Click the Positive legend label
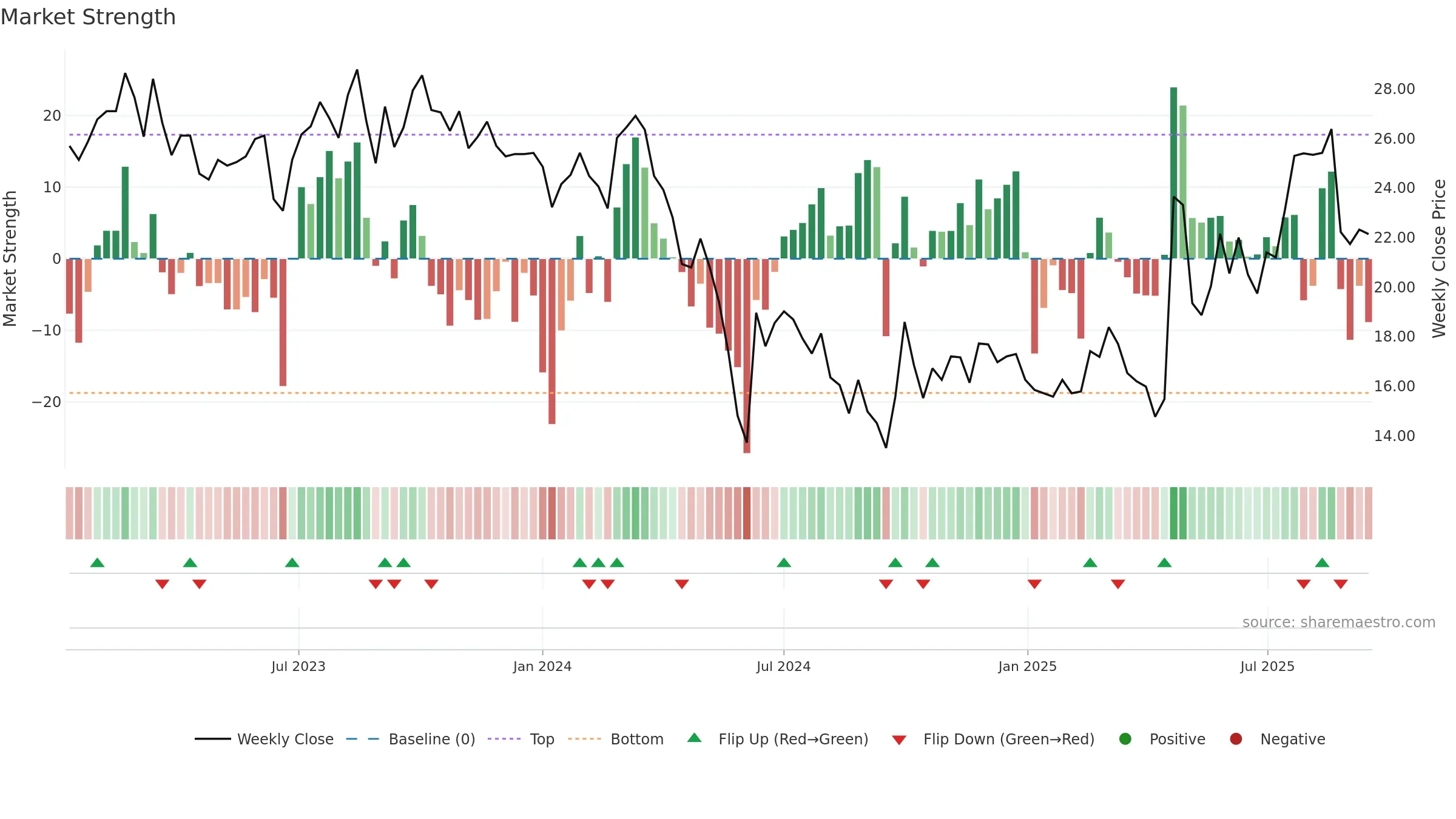This screenshot has height=819, width=1456. [1177, 739]
